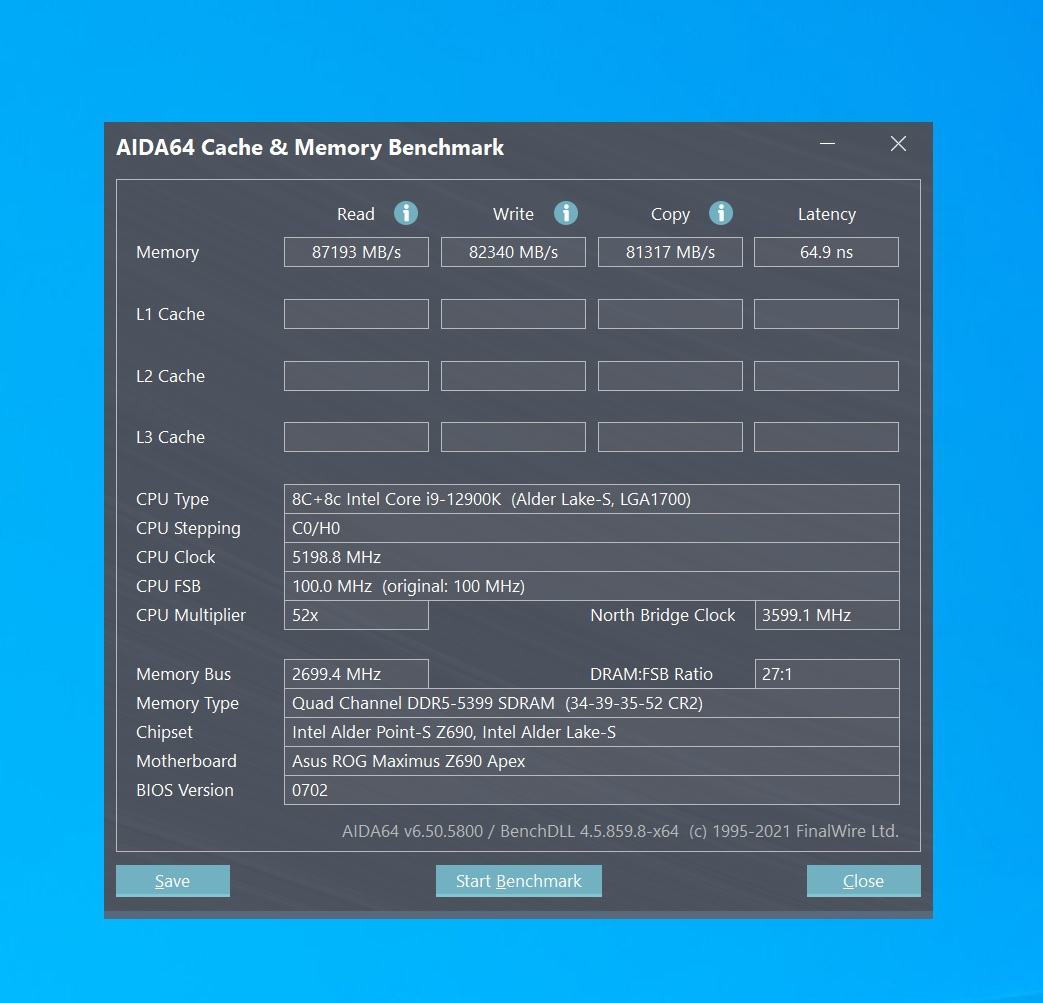1043x1003 pixels.
Task: Select the Memory Read value 87193 MB/s
Action: 357,252
